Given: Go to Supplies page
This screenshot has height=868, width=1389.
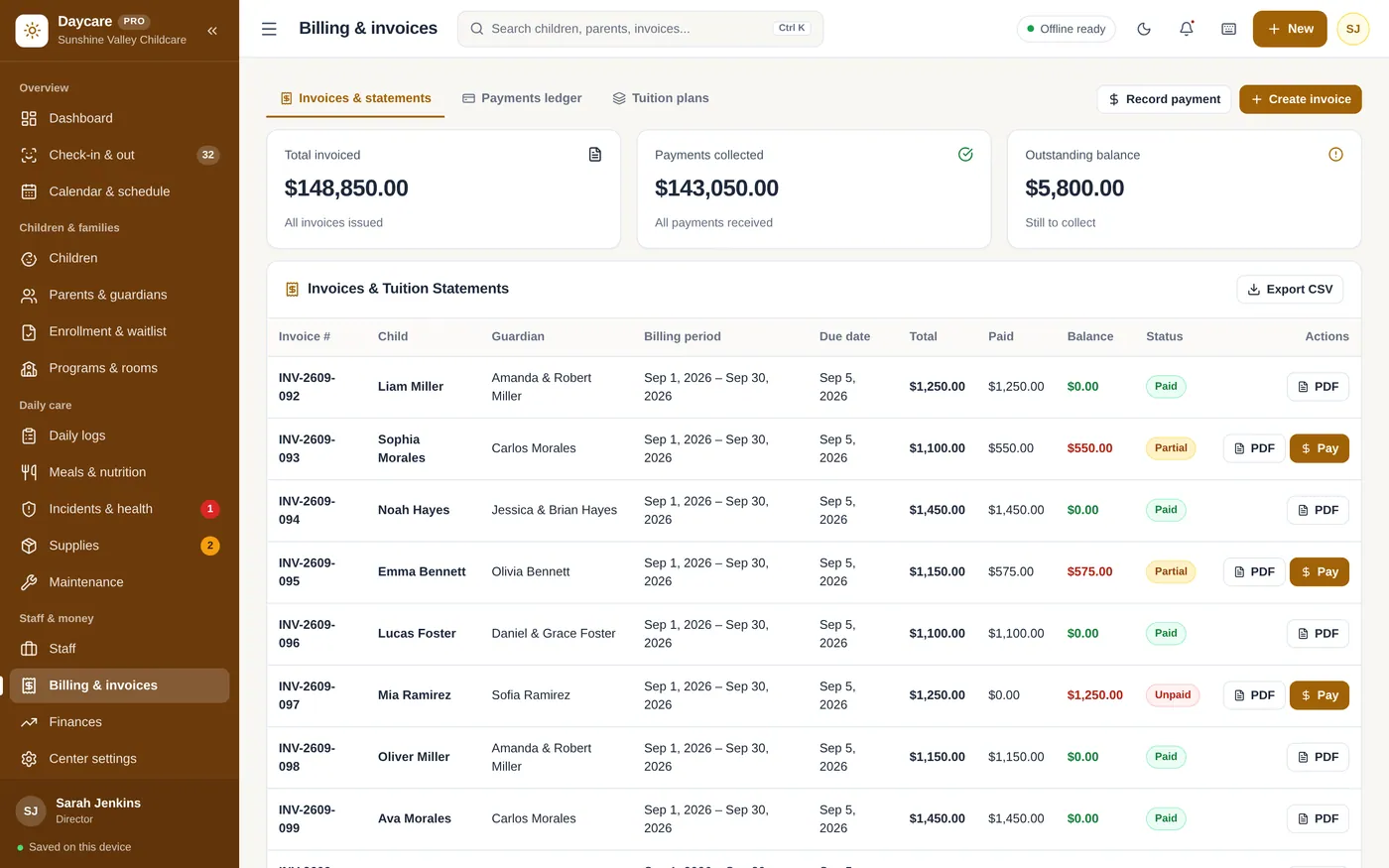Looking at the screenshot, I should point(119,546).
